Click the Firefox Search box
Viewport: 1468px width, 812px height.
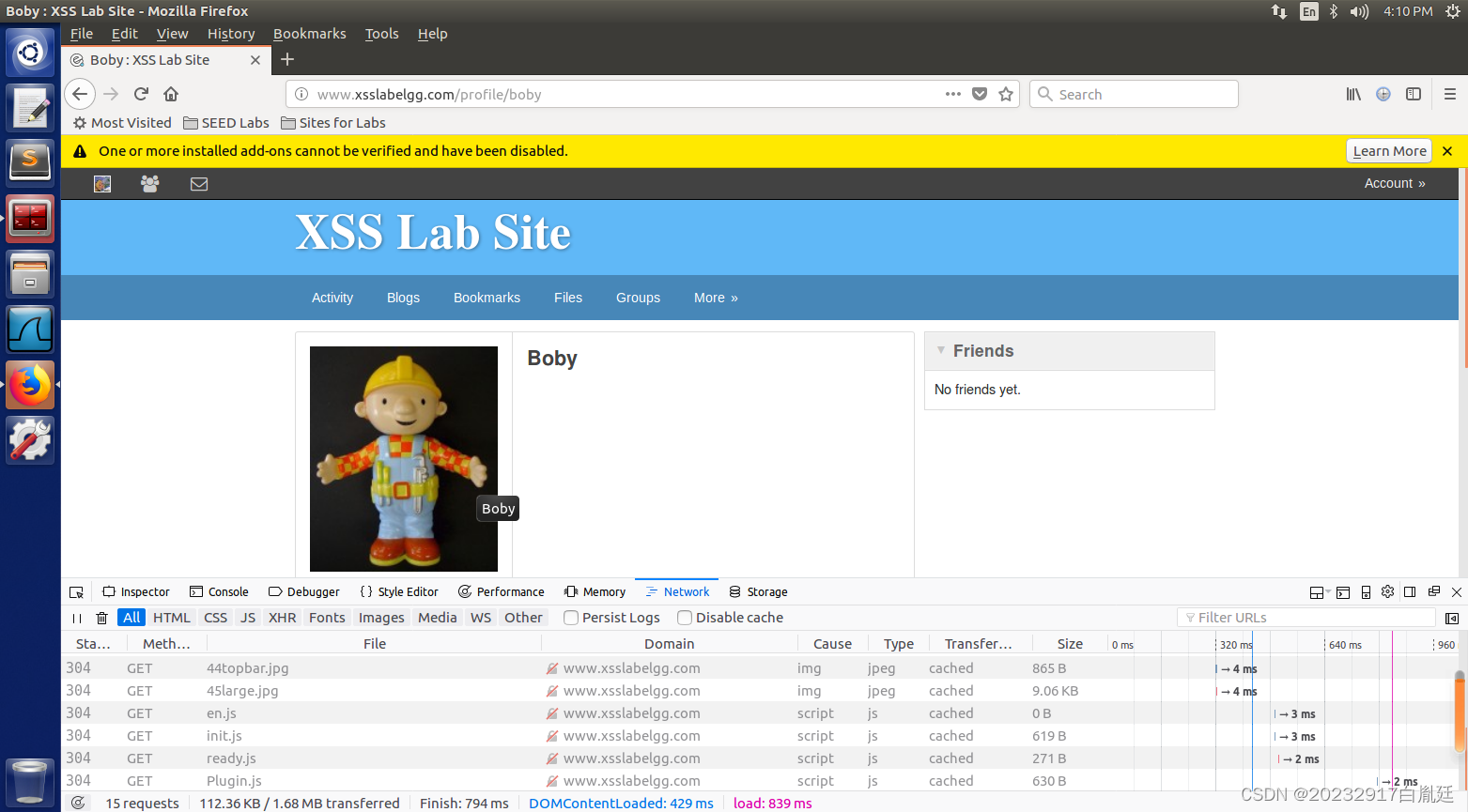pos(1135,94)
